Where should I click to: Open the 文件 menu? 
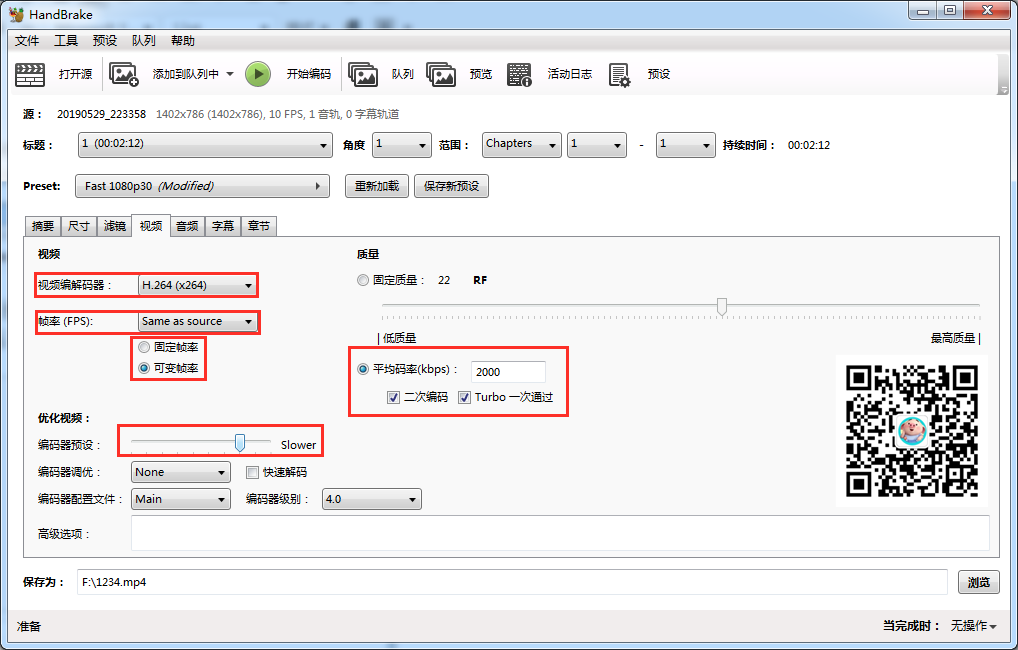[x=27, y=40]
